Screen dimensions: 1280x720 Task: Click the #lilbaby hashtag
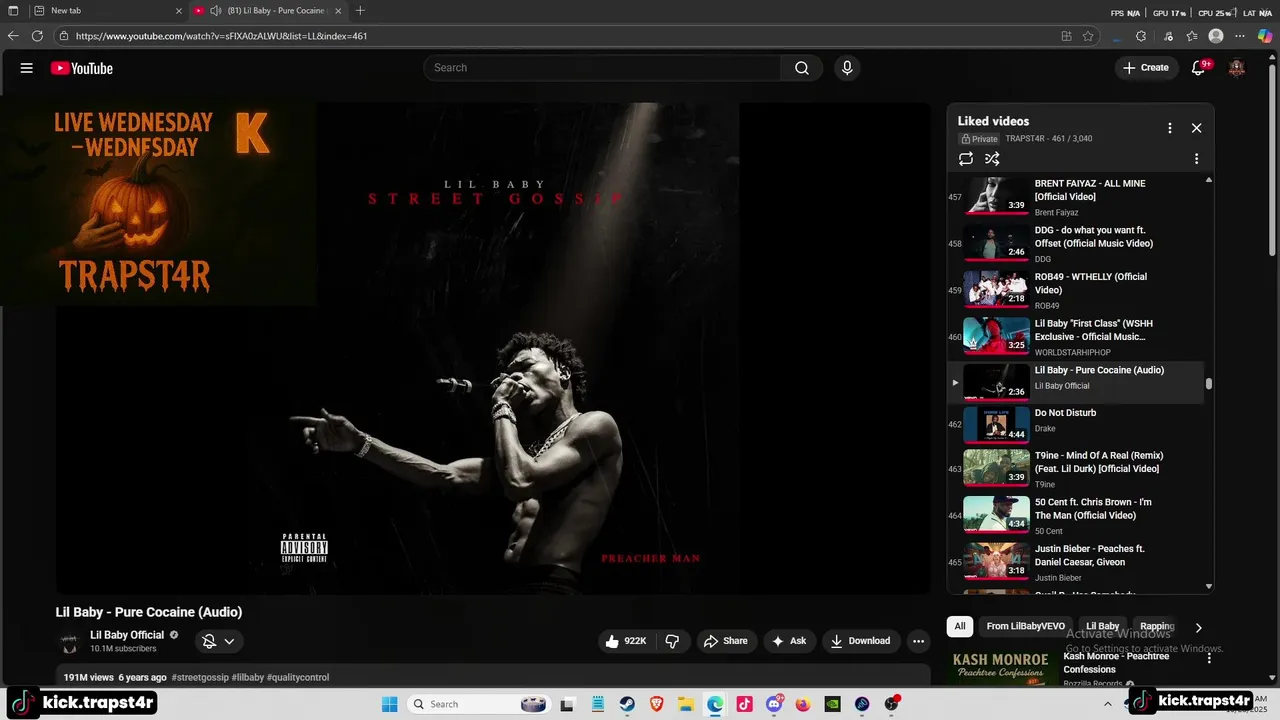[x=248, y=677]
